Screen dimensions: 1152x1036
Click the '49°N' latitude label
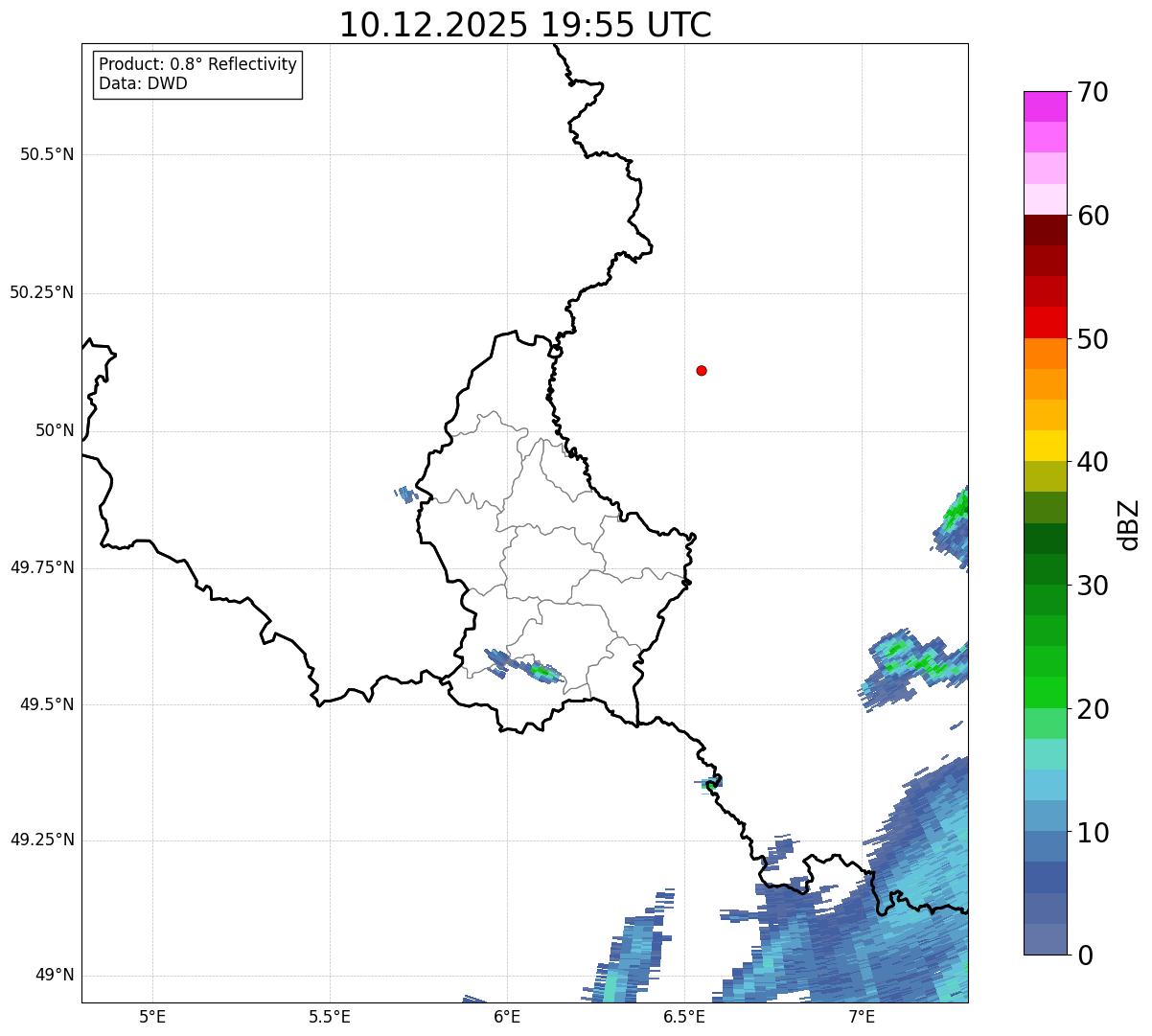point(56,976)
